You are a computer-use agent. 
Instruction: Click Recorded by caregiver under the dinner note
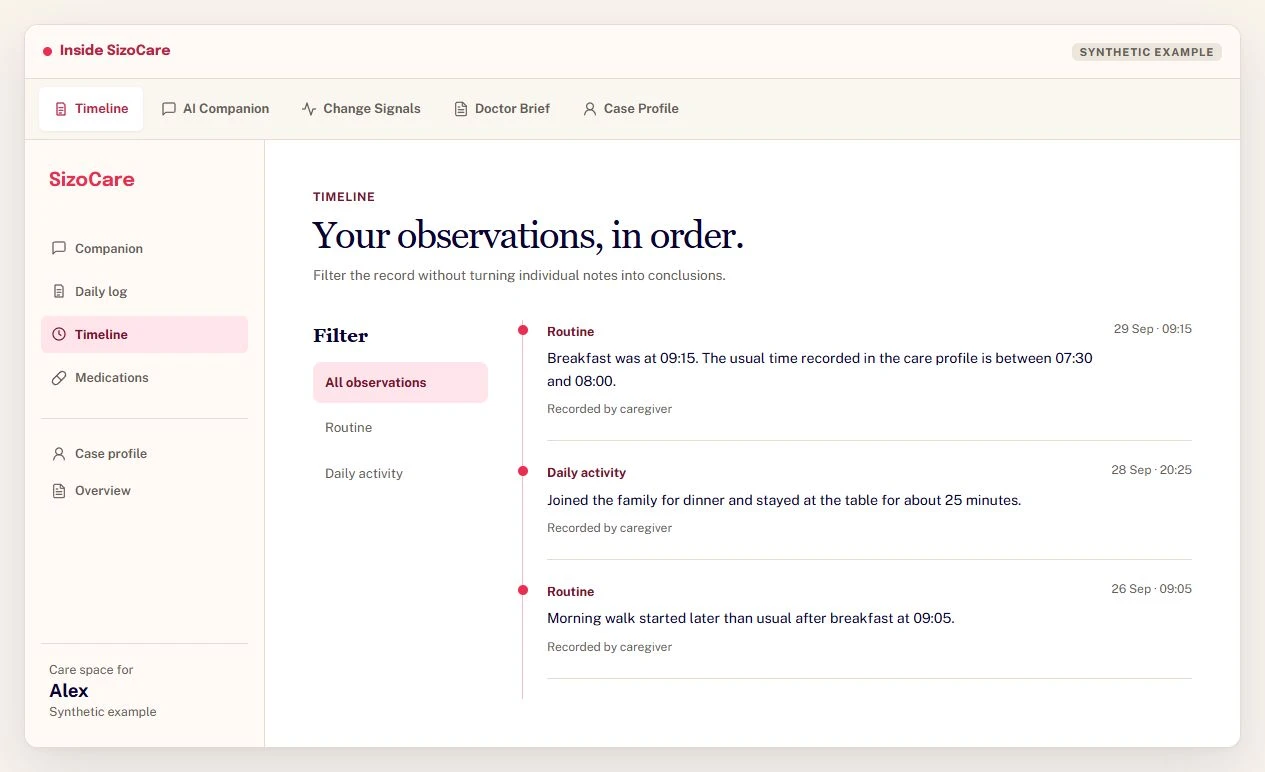pyautogui.click(x=609, y=527)
